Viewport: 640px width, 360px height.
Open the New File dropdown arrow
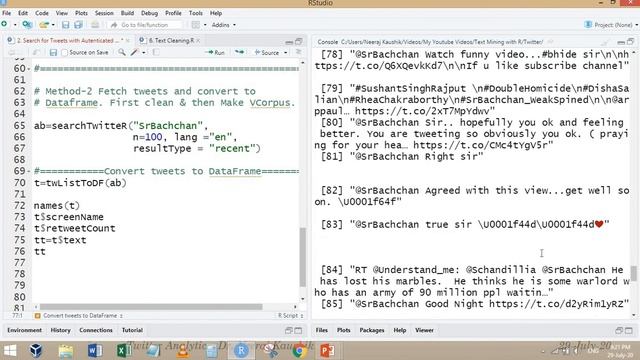pos(15,25)
